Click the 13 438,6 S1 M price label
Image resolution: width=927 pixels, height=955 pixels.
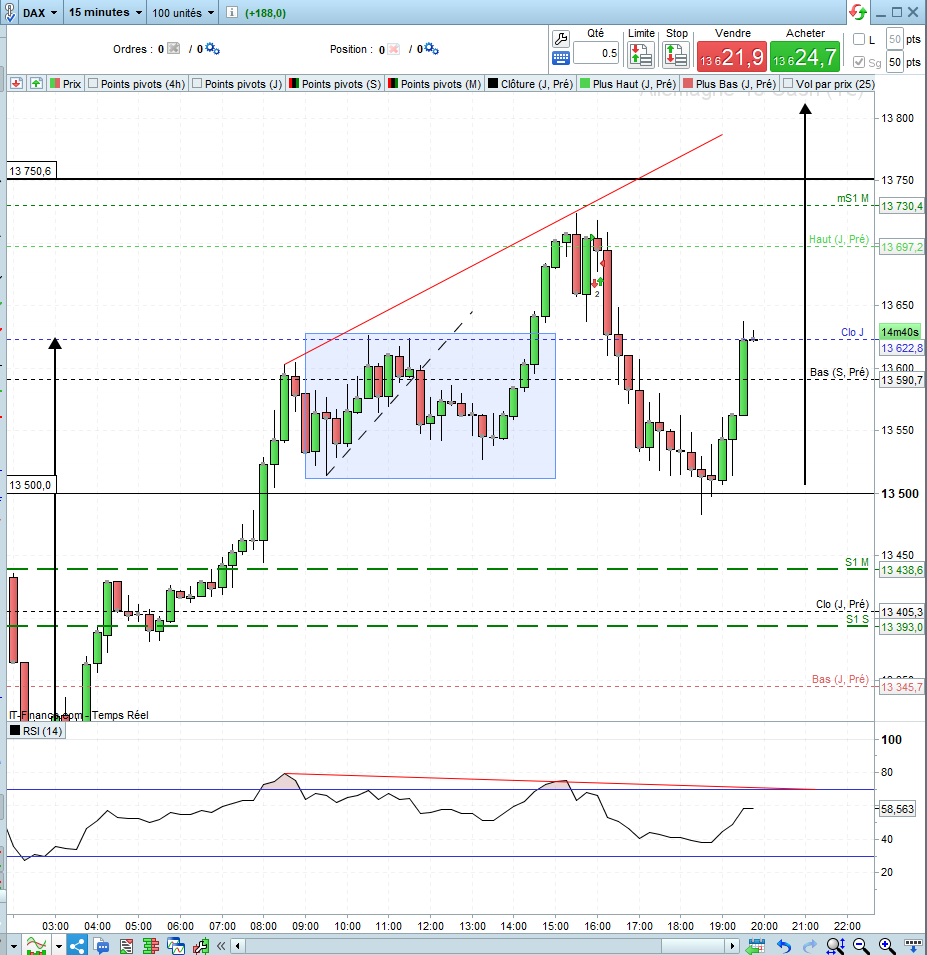[x=901, y=570]
